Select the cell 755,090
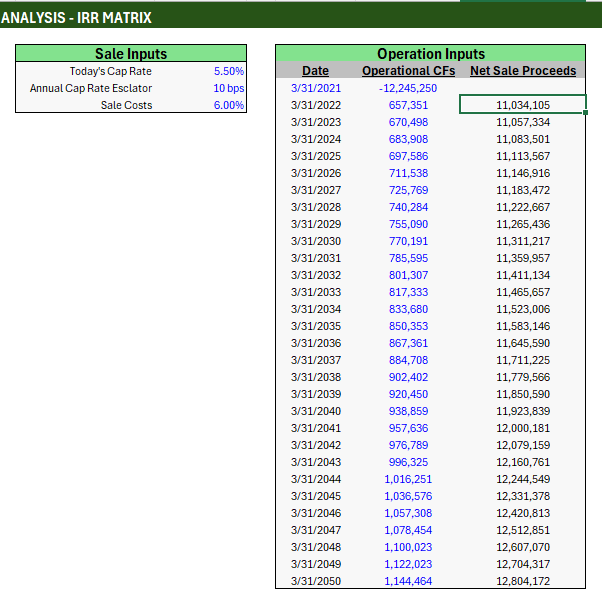The height and width of the screenshot is (606, 602). click(408, 224)
